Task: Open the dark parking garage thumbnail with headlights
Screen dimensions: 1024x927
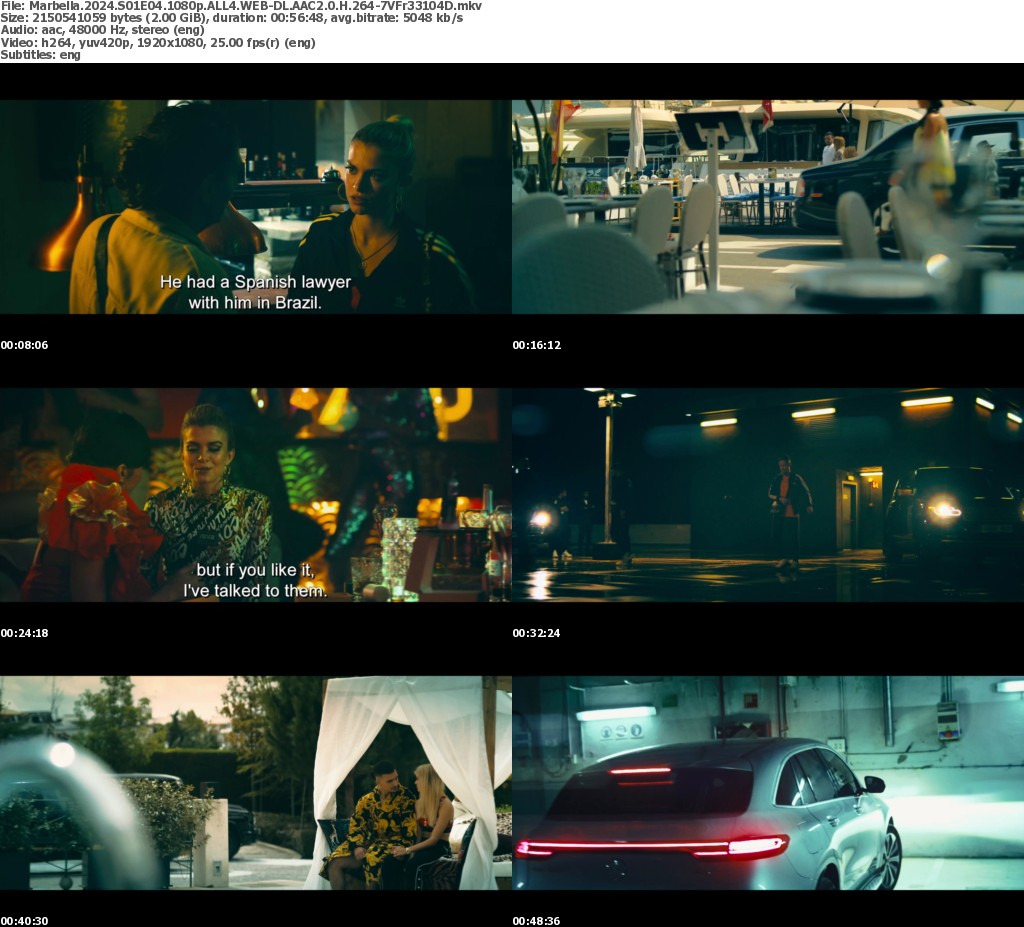Action: pos(767,494)
